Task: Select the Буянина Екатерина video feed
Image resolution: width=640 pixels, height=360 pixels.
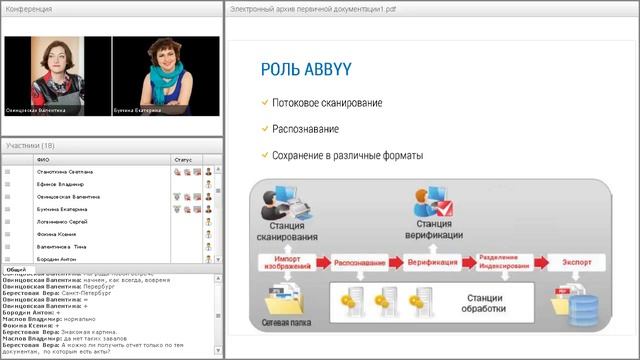Action: coord(166,76)
